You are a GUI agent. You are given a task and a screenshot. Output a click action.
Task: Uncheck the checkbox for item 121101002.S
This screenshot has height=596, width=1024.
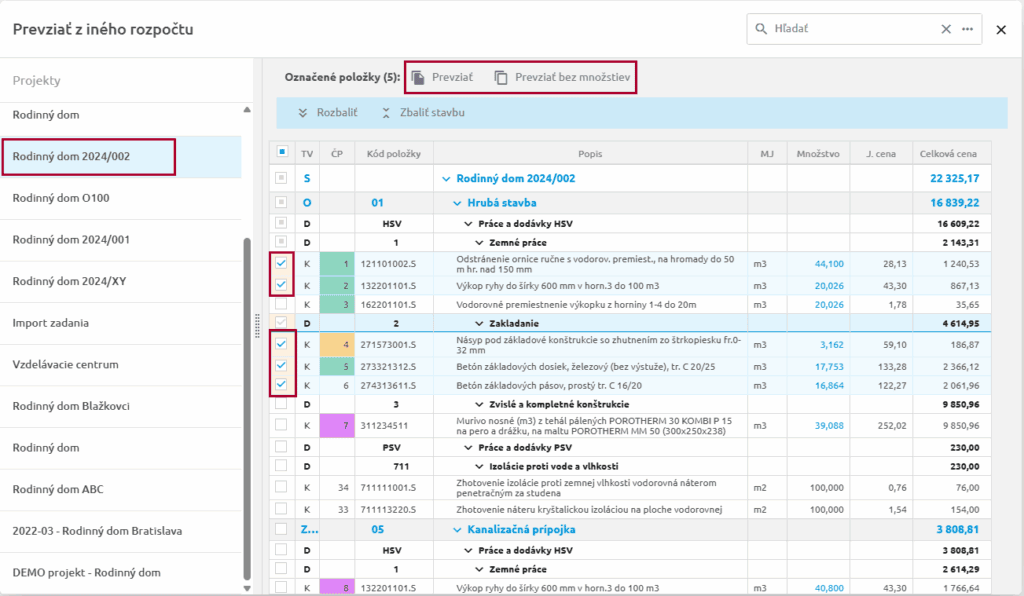point(282,264)
